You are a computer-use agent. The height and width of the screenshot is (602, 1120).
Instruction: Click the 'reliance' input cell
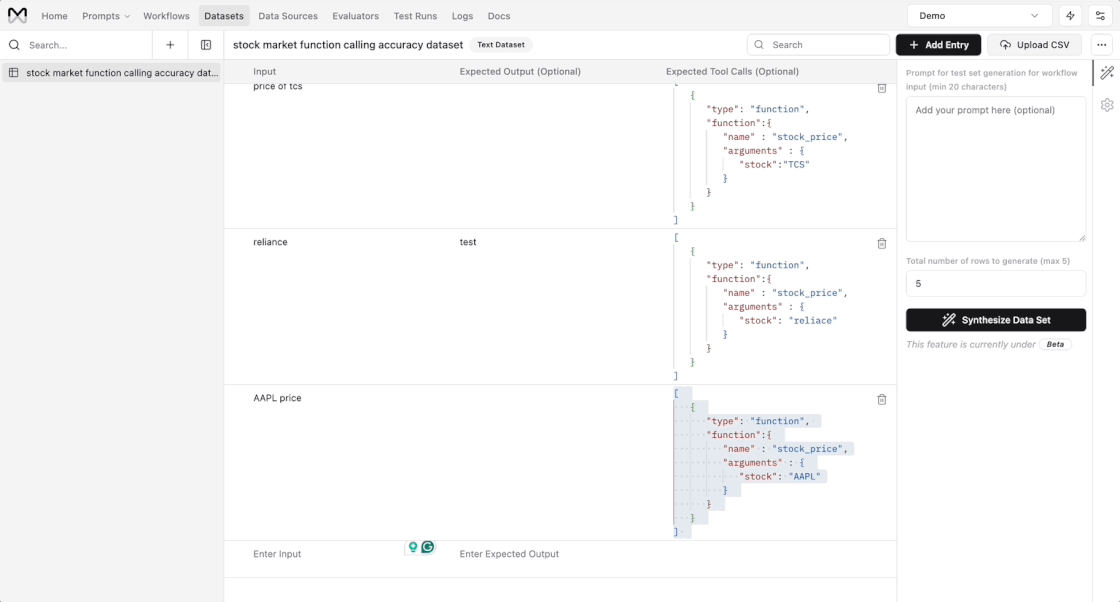pyautogui.click(x=270, y=242)
